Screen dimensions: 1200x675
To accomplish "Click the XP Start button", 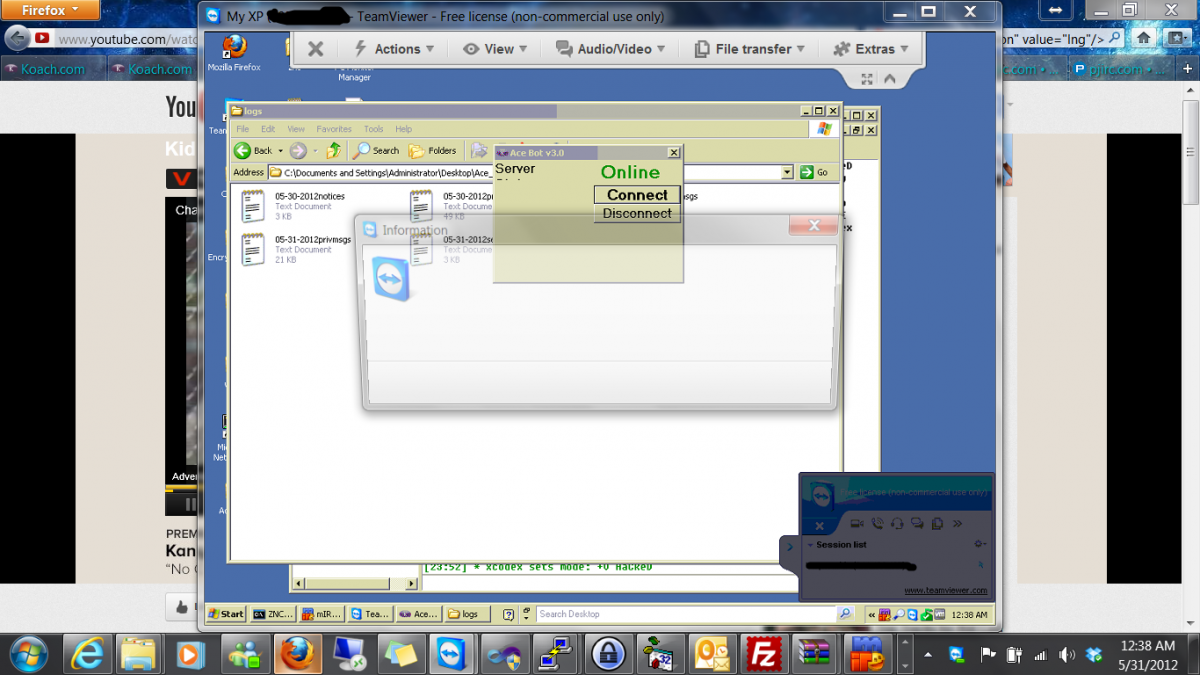I will (x=226, y=614).
